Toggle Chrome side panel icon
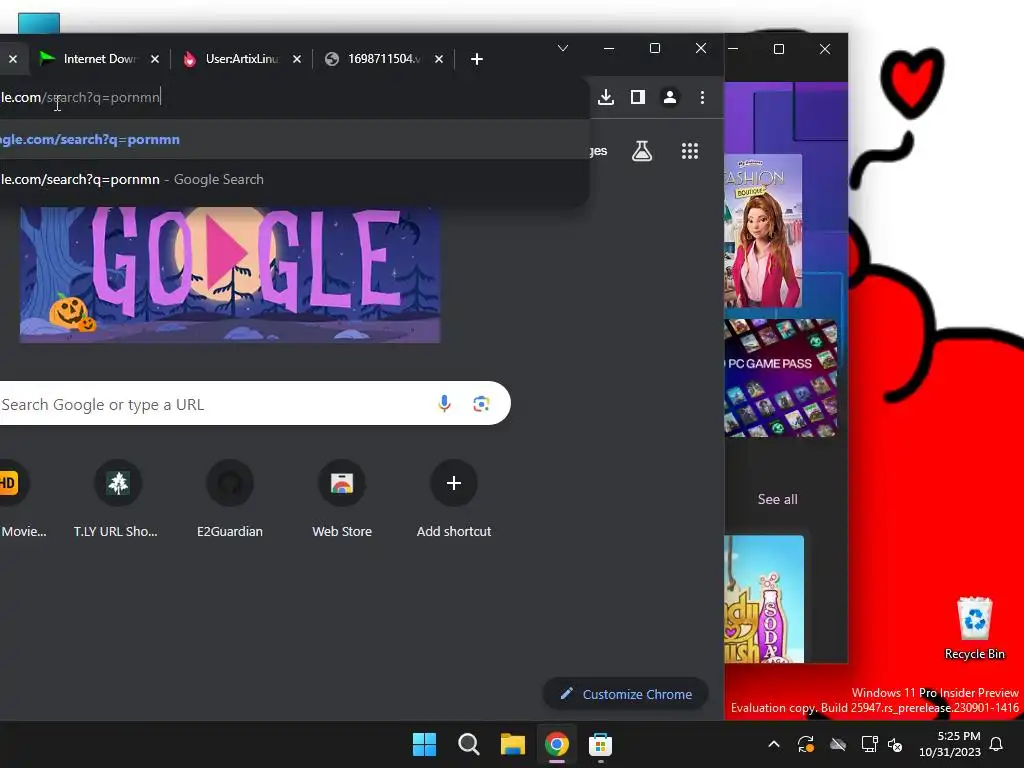The image size is (1024, 768). tap(637, 97)
